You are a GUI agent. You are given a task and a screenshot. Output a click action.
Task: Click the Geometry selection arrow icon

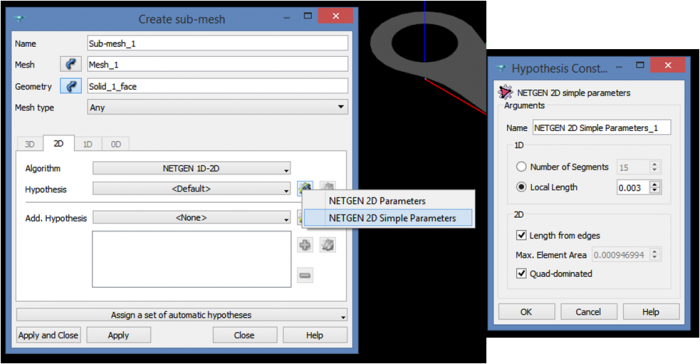(71, 86)
